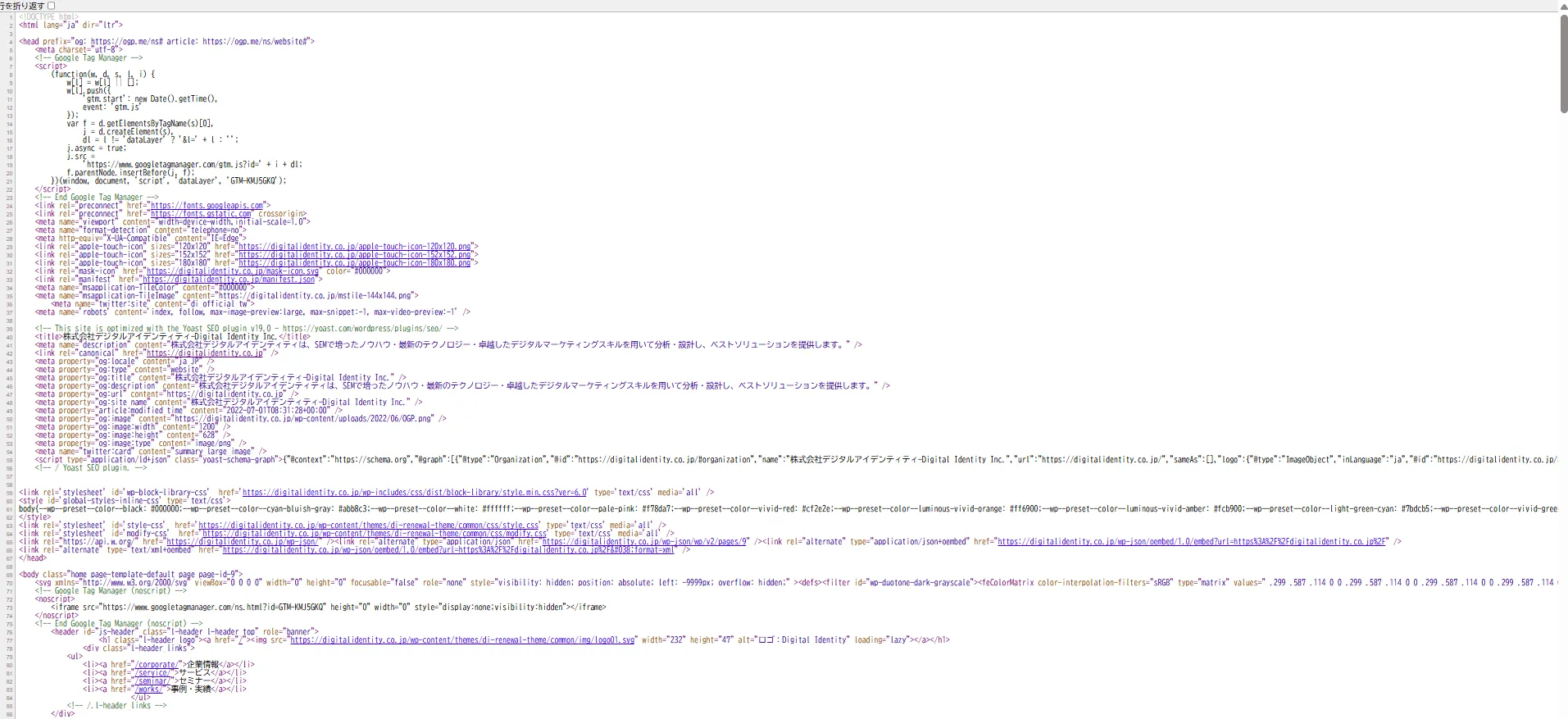
Task: Click the '/ Yoast SEO plugin.' closing comment
Action: pyautogui.click(x=91, y=468)
